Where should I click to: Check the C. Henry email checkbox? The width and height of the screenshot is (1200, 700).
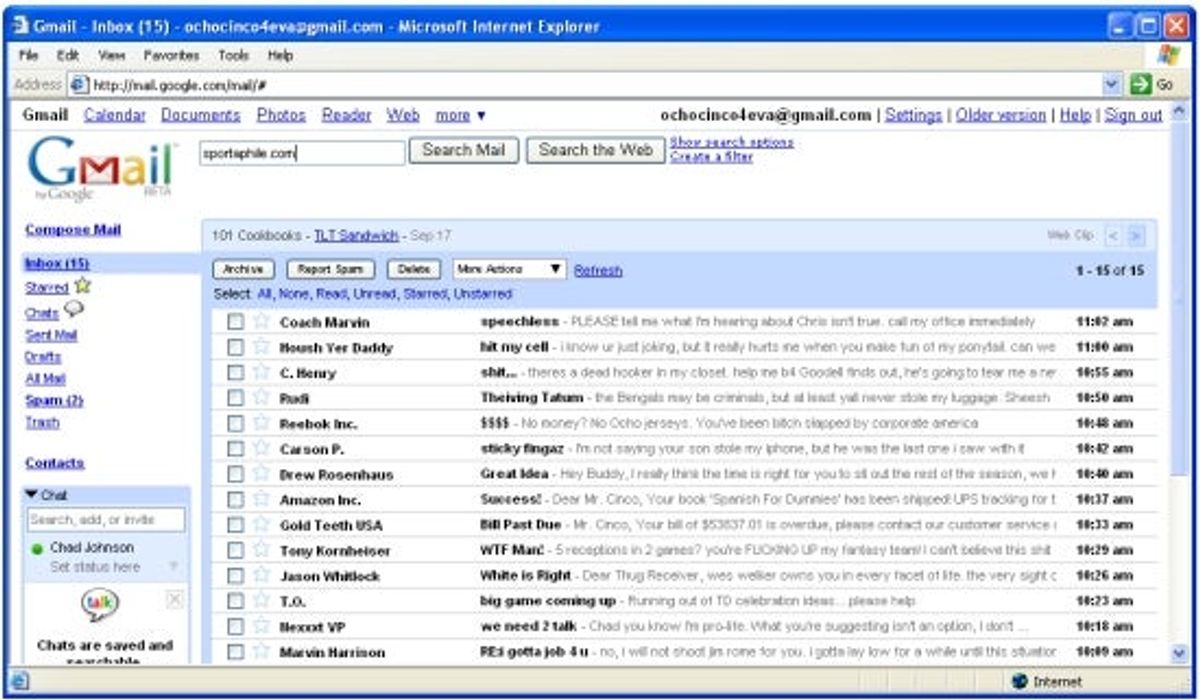(235, 372)
